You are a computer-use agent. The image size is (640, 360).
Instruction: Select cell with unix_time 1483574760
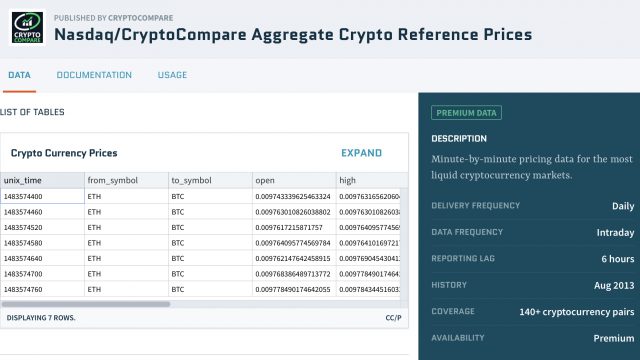click(42, 289)
